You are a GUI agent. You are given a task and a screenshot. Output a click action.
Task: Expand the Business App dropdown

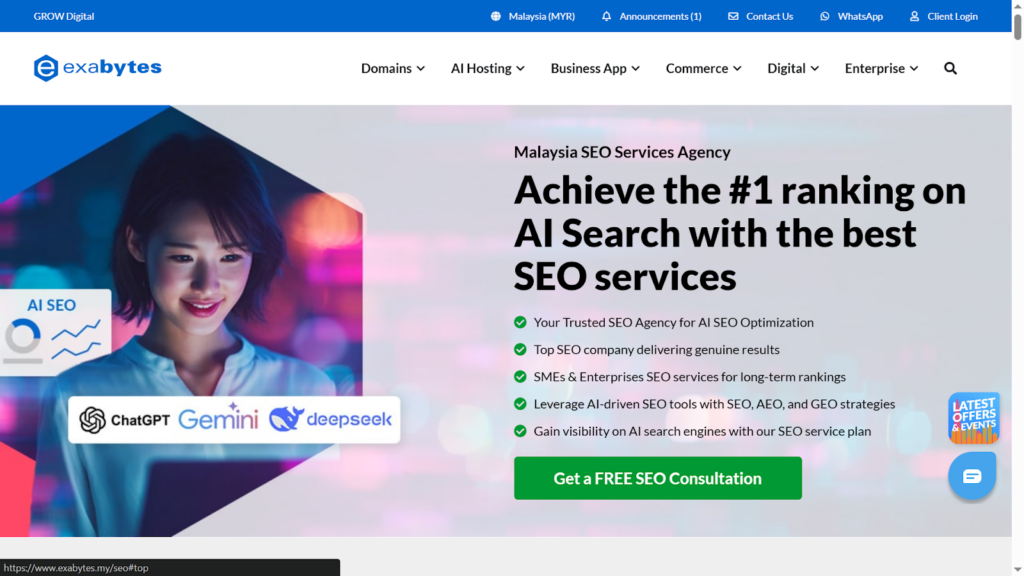595,68
